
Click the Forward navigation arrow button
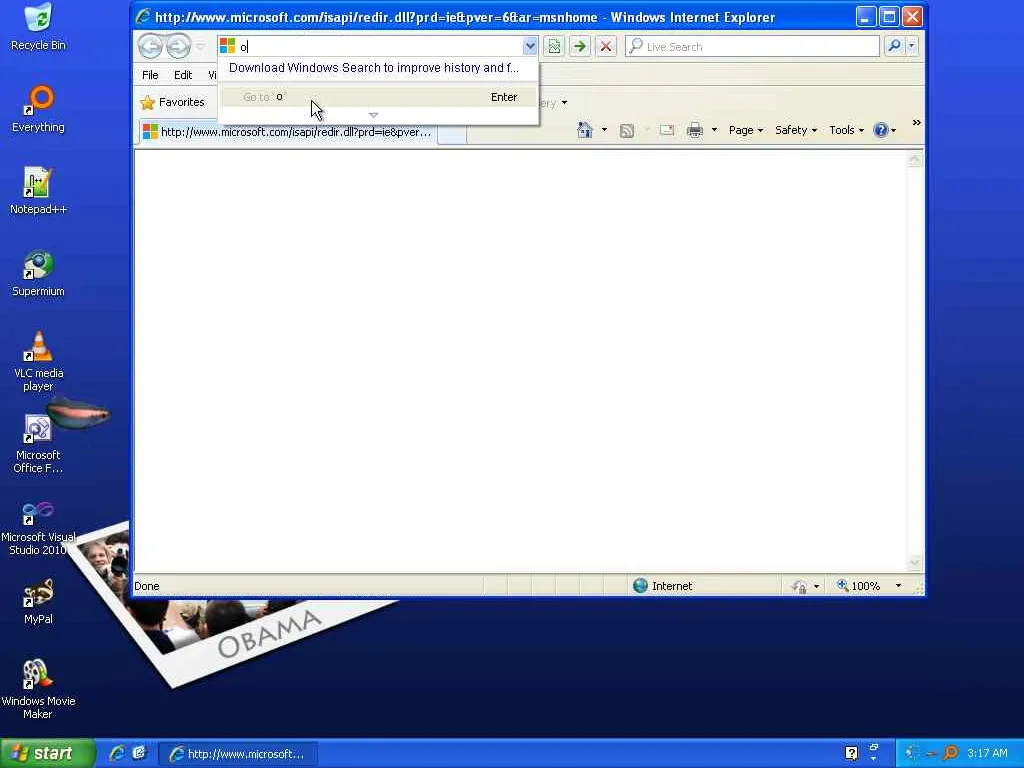(178, 46)
